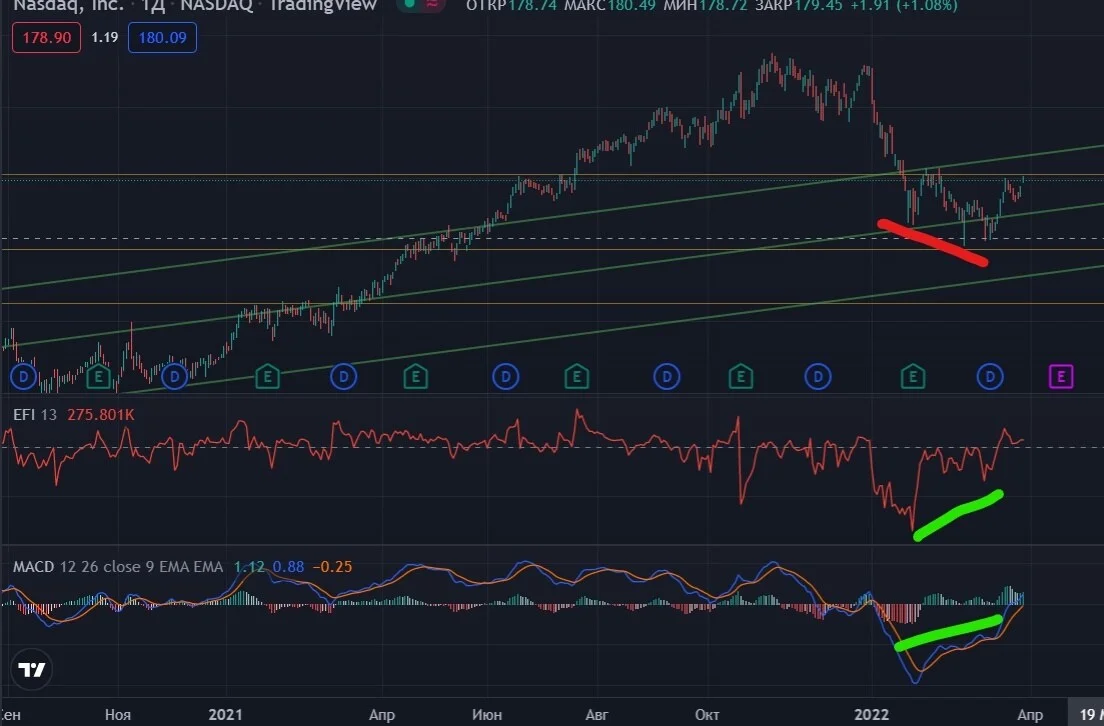
Task: Select the EFI 13 indicator label
Action: coord(34,415)
